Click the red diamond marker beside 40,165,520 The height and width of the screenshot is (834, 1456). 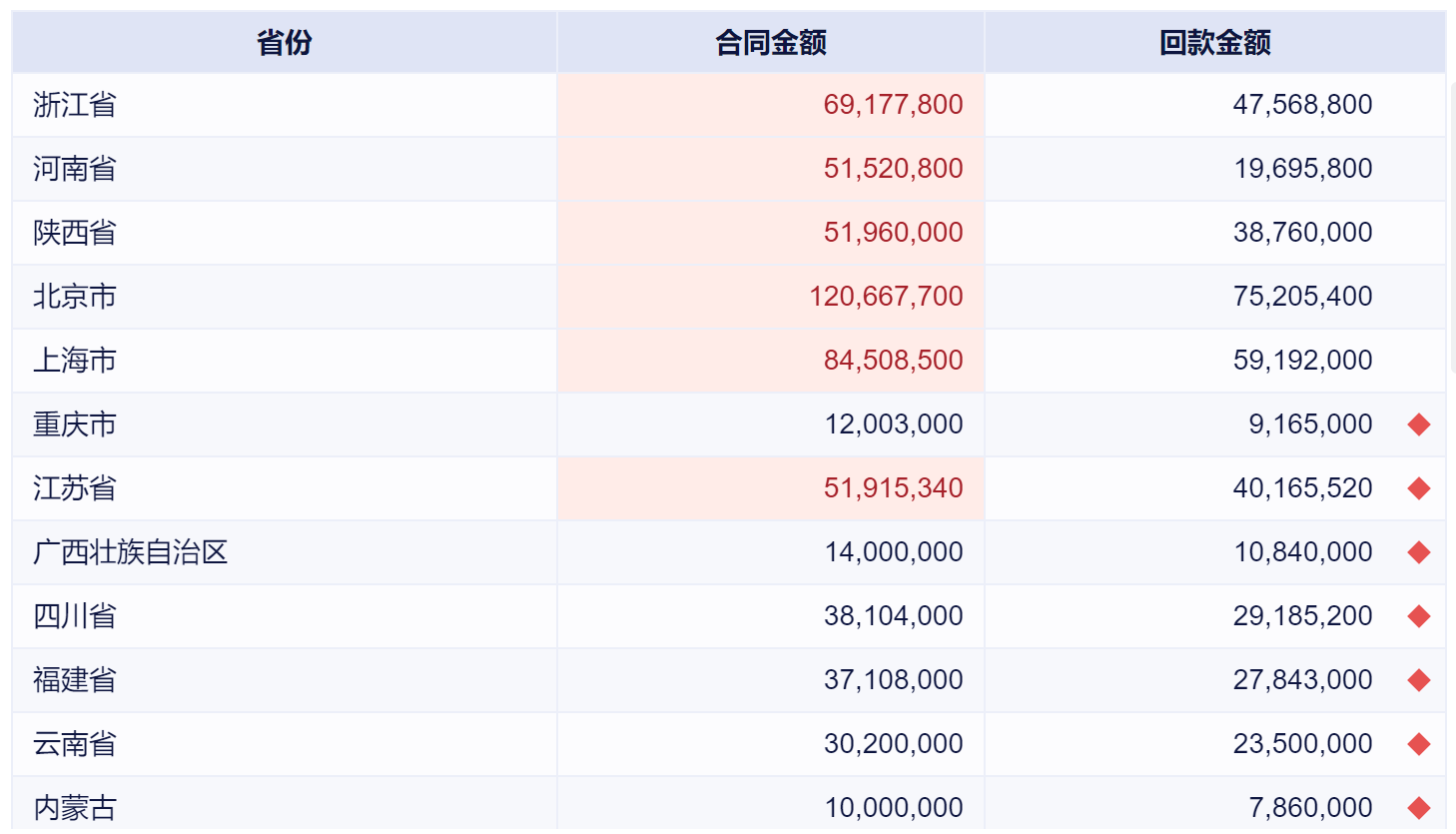[1419, 488]
